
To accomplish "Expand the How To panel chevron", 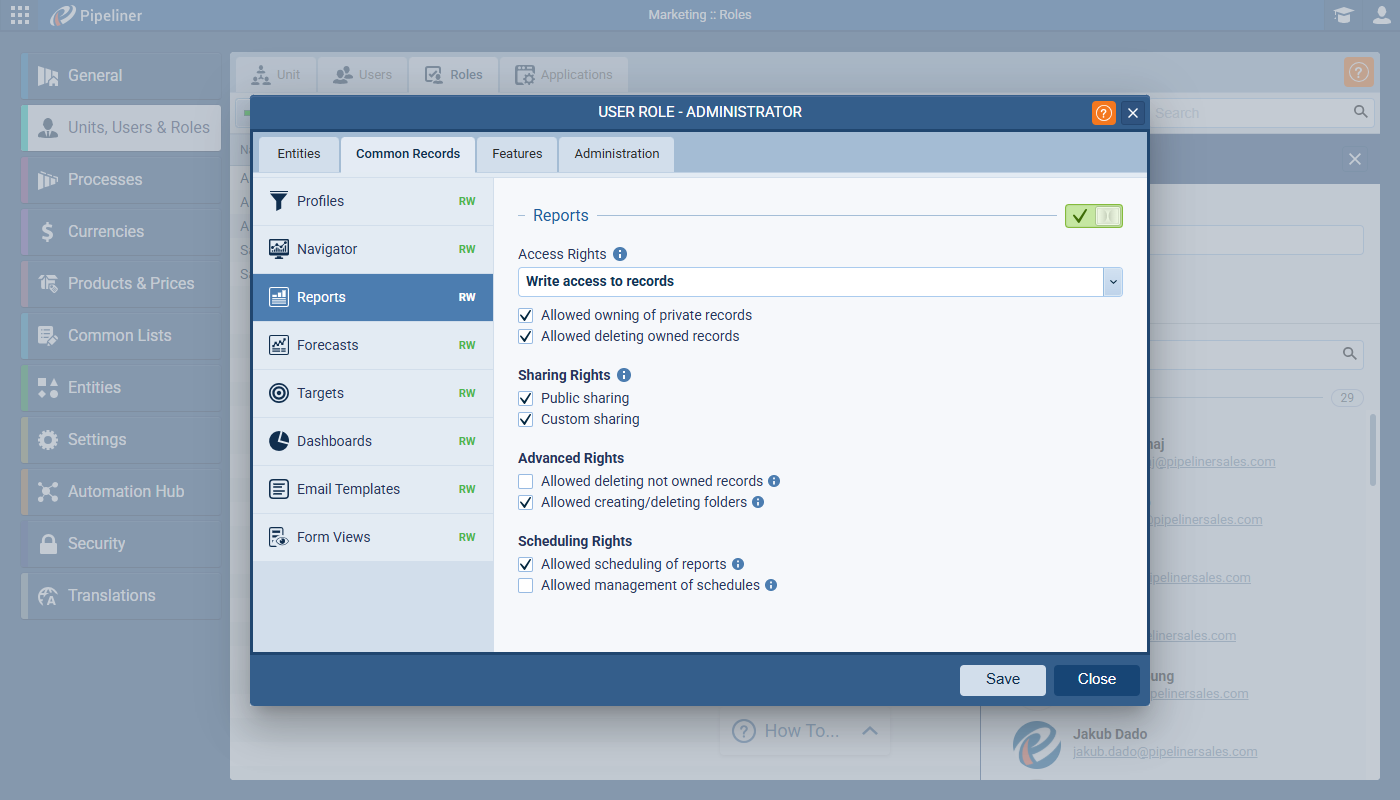I will (x=869, y=731).
